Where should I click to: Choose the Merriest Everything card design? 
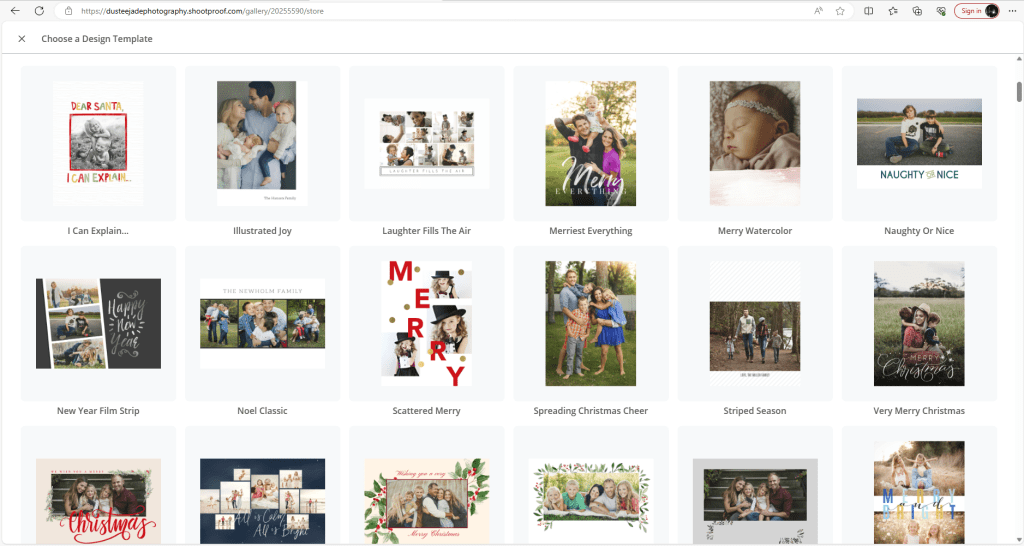point(590,144)
